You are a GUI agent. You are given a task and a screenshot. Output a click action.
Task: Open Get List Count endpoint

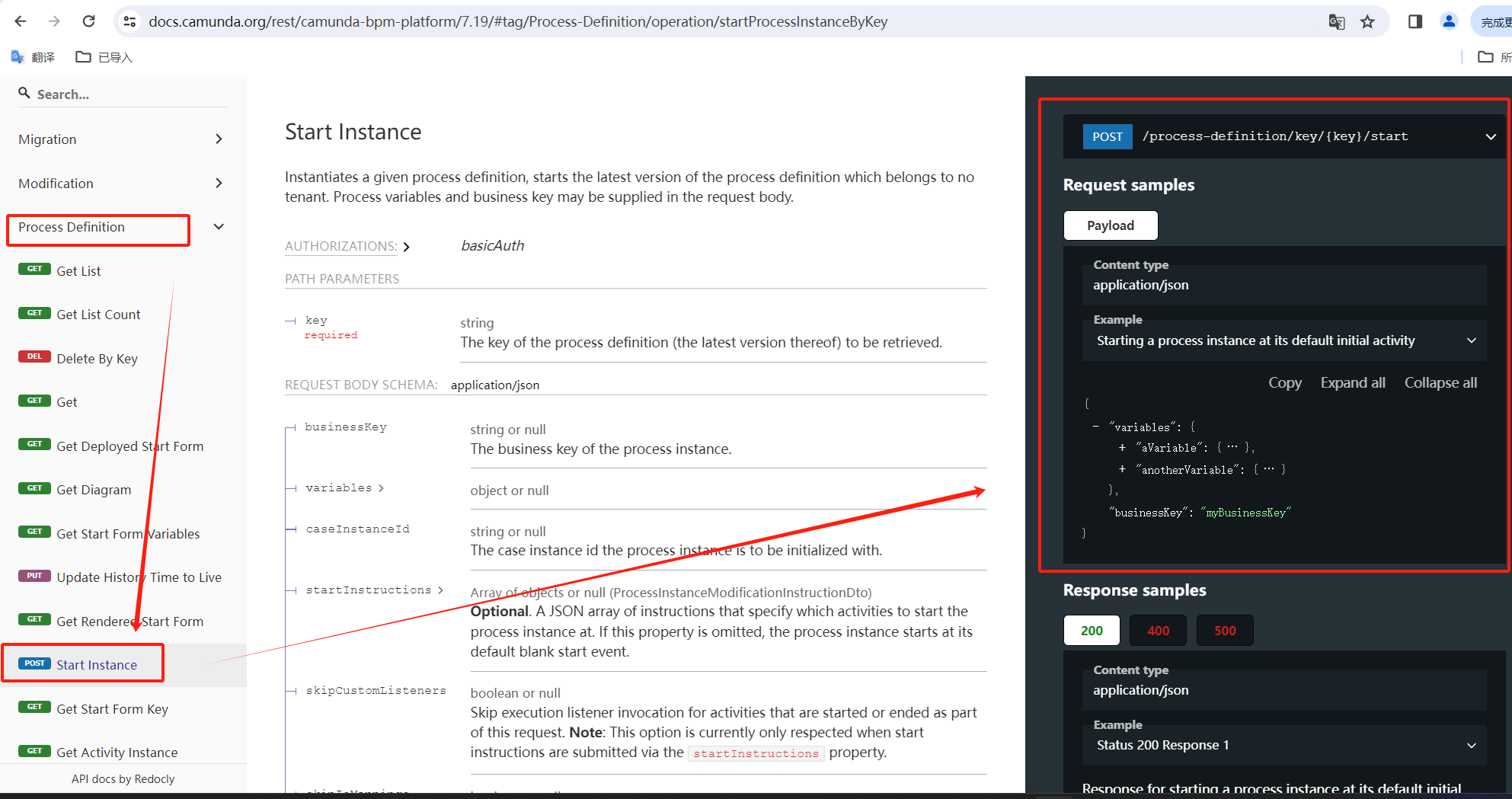coord(98,315)
